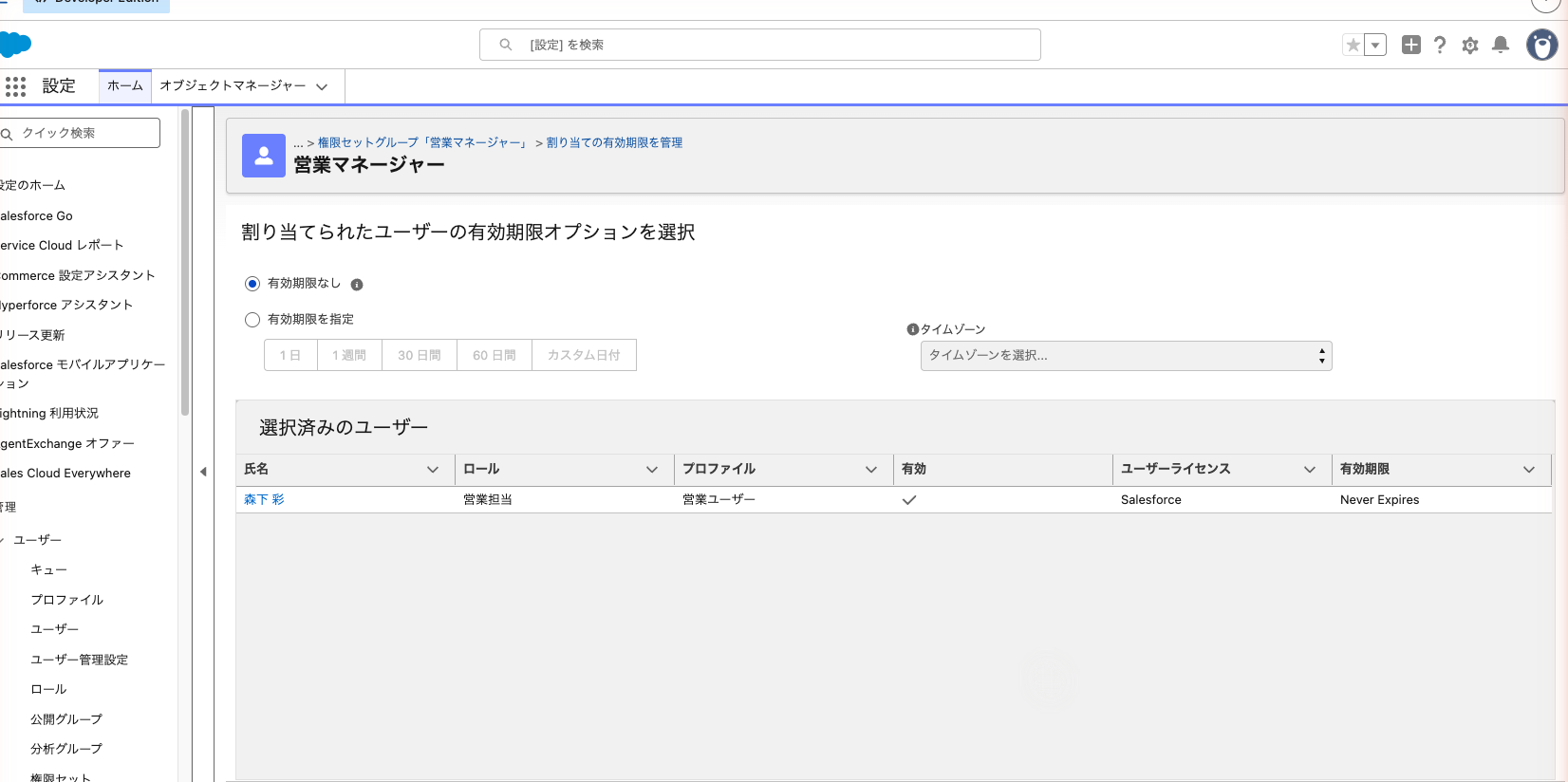Screen dimensions: 1568x782
Task: Open キュー in the sidebar tree
Action: tap(48, 570)
